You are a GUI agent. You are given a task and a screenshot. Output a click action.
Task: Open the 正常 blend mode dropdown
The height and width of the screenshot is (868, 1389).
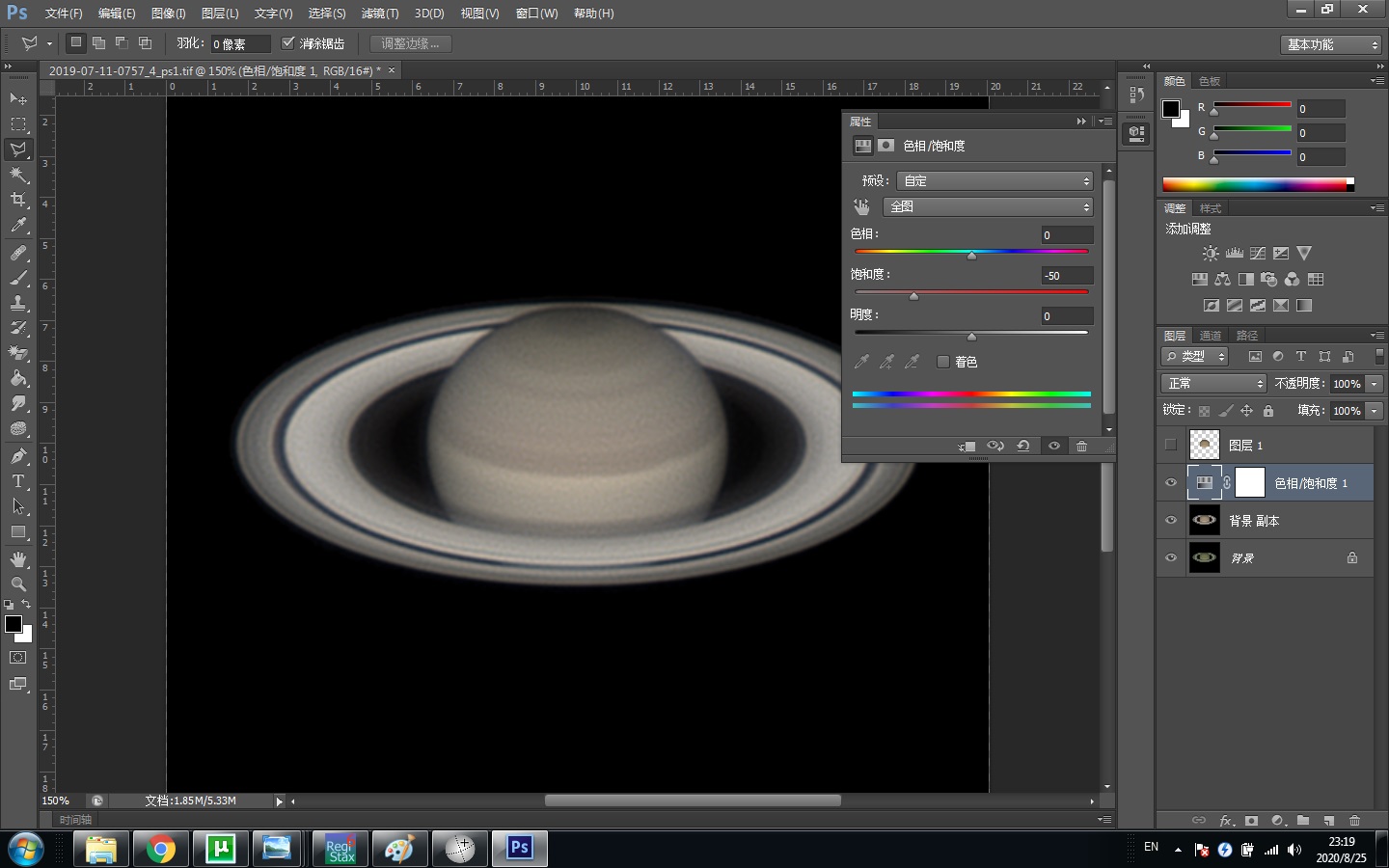[1213, 383]
